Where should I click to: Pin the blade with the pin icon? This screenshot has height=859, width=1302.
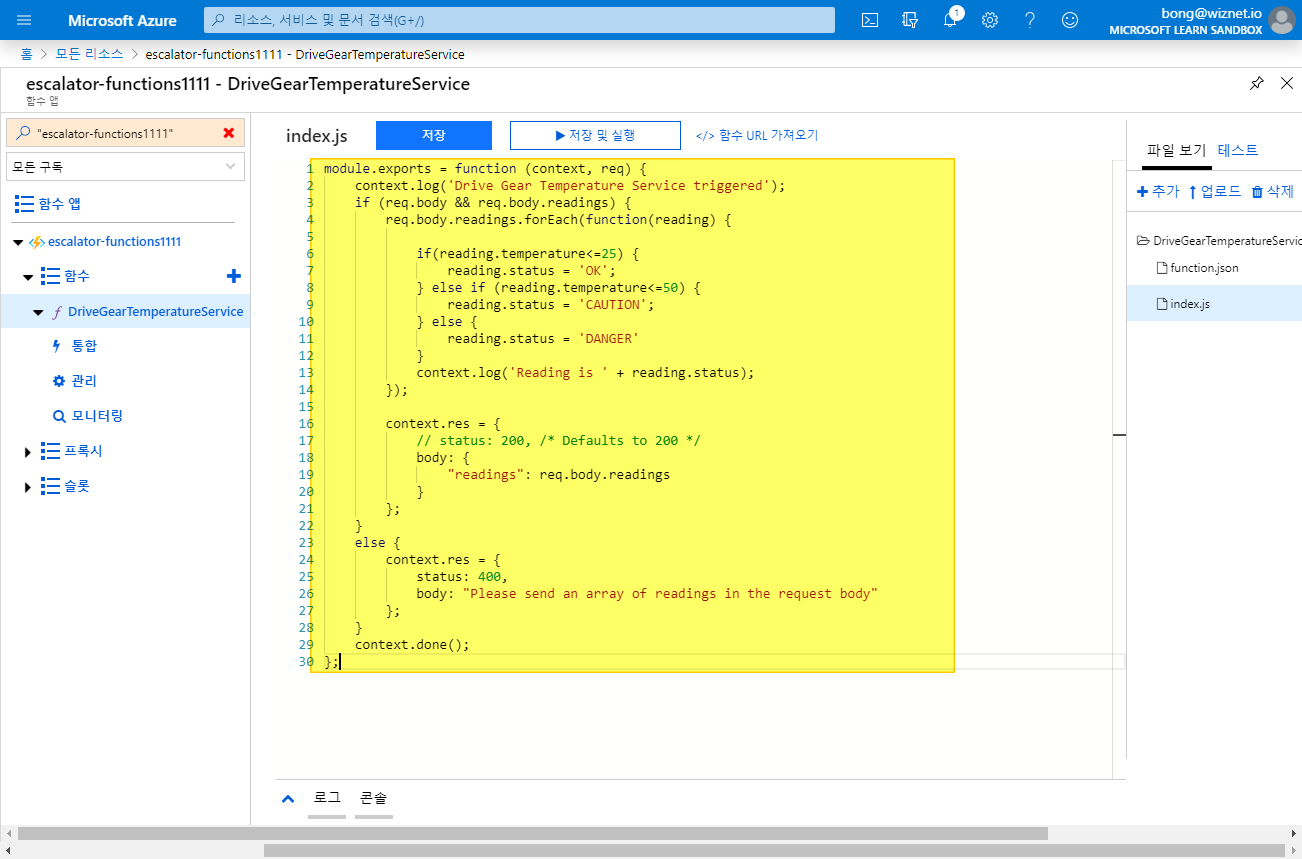tap(1257, 84)
